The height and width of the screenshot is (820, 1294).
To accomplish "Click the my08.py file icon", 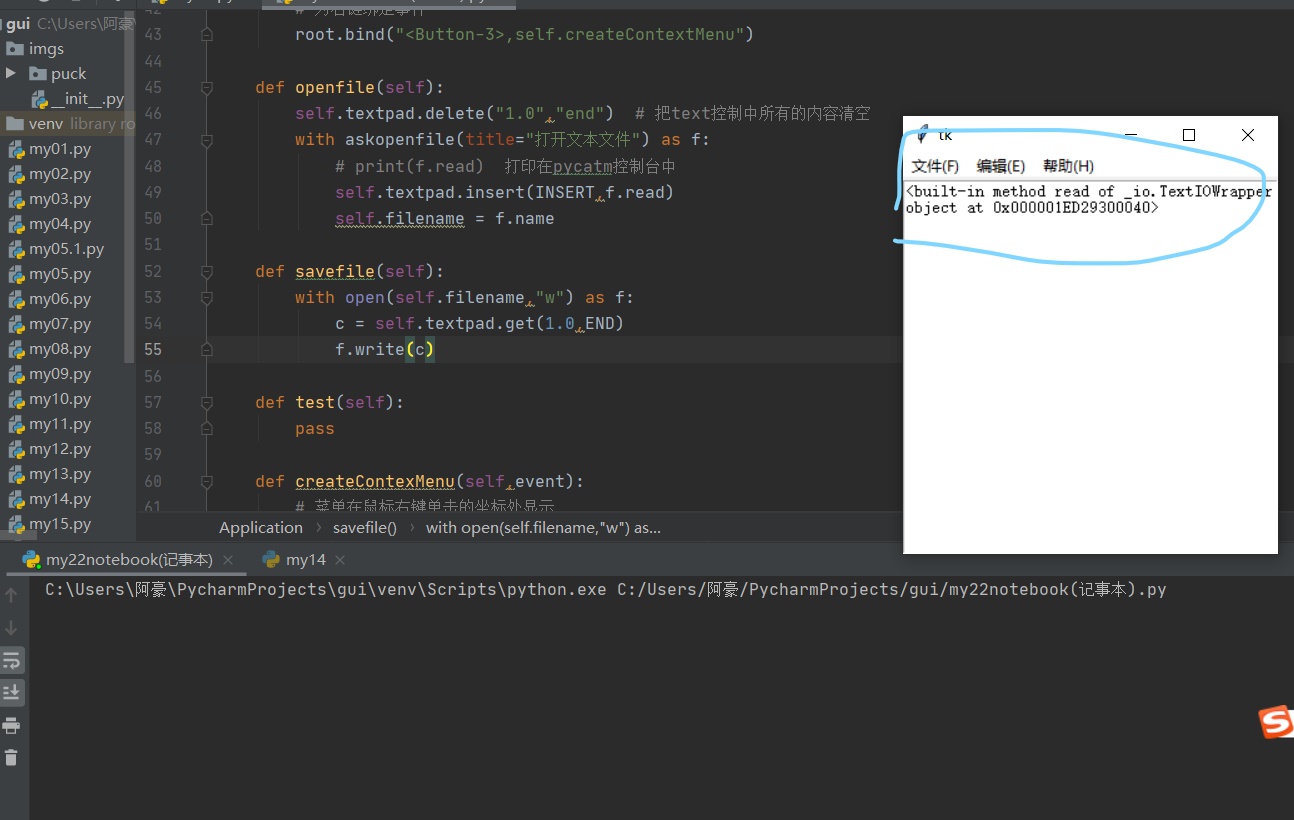I will [x=16, y=349].
